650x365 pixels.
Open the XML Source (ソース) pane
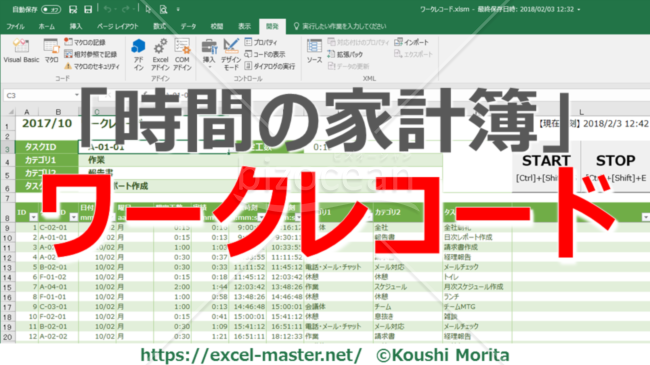point(314,51)
